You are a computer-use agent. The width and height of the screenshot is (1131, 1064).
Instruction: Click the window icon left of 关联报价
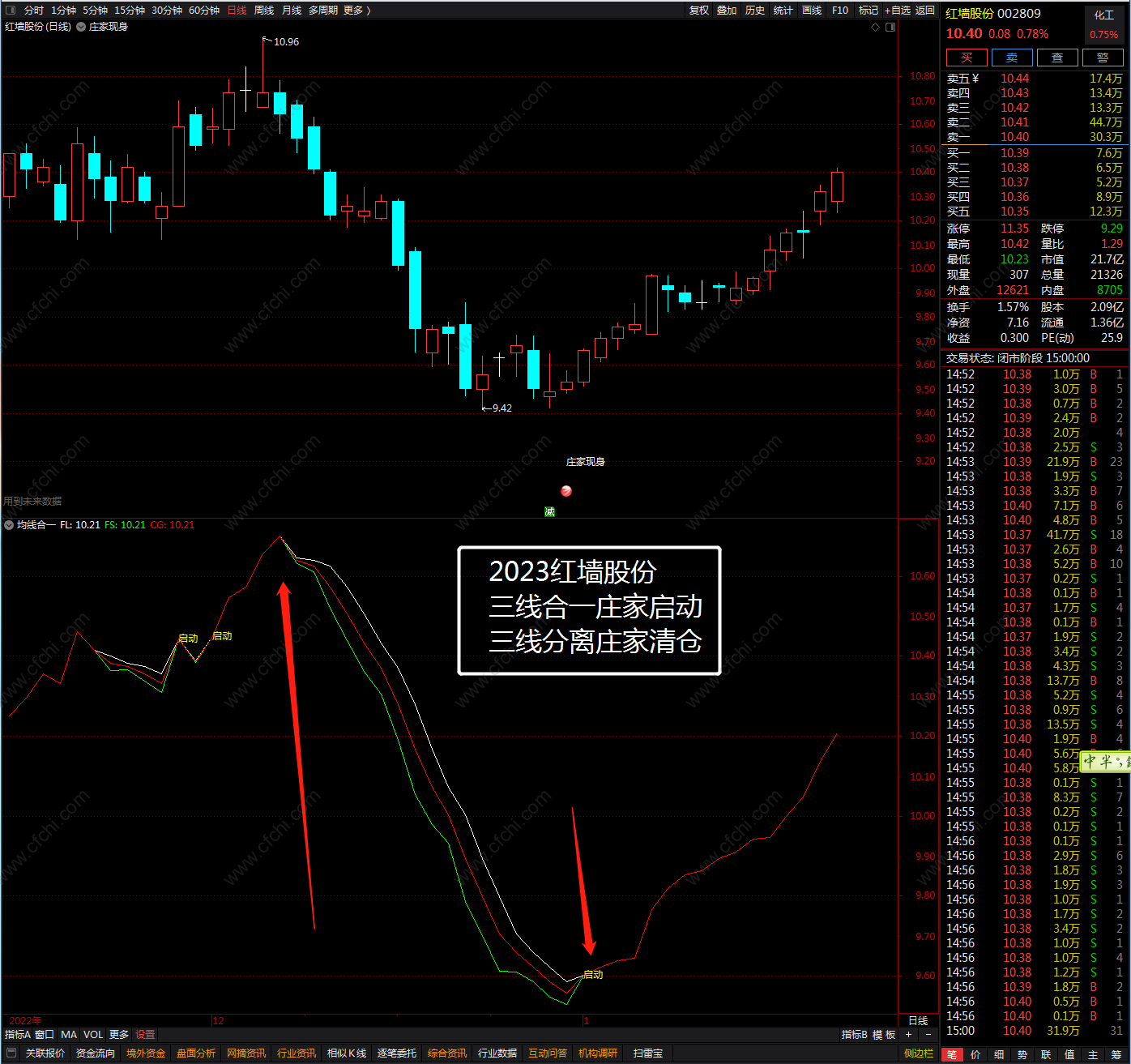[x=11, y=1053]
